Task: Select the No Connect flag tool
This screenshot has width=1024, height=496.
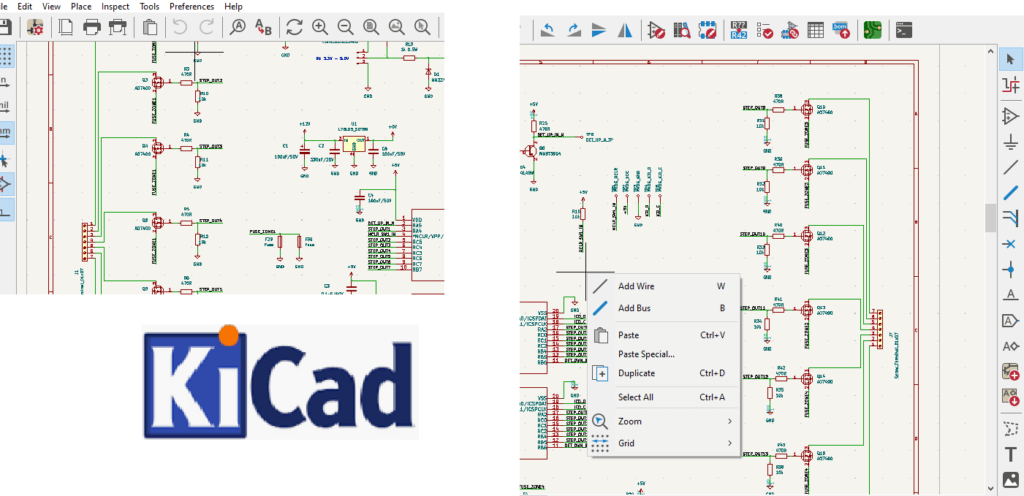Action: coord(1011,243)
